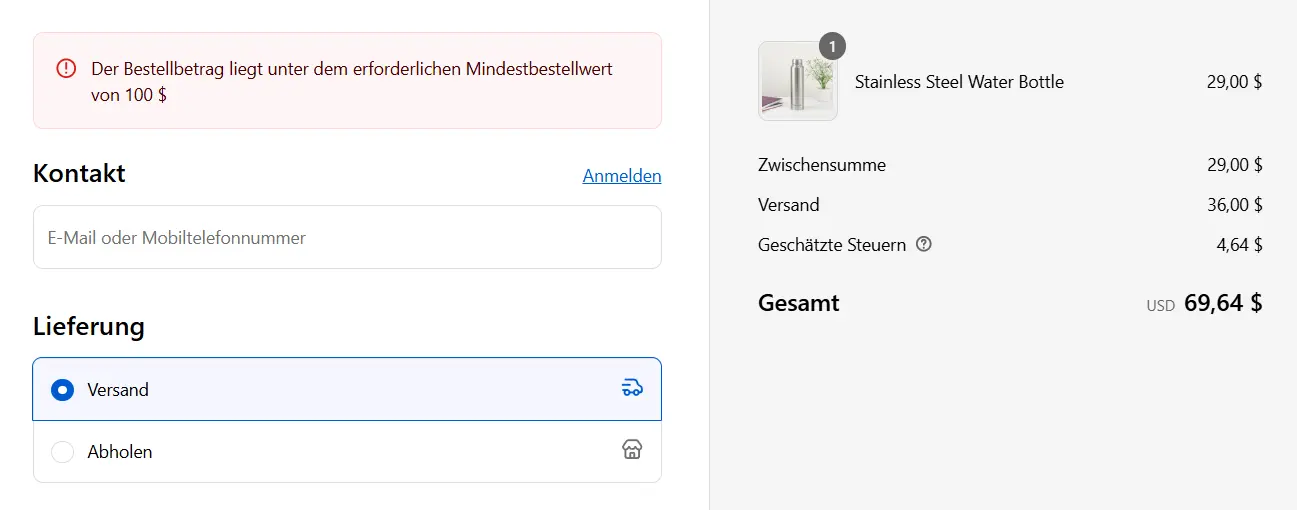
Task: Click the Versand option label text
Action: pos(118,390)
